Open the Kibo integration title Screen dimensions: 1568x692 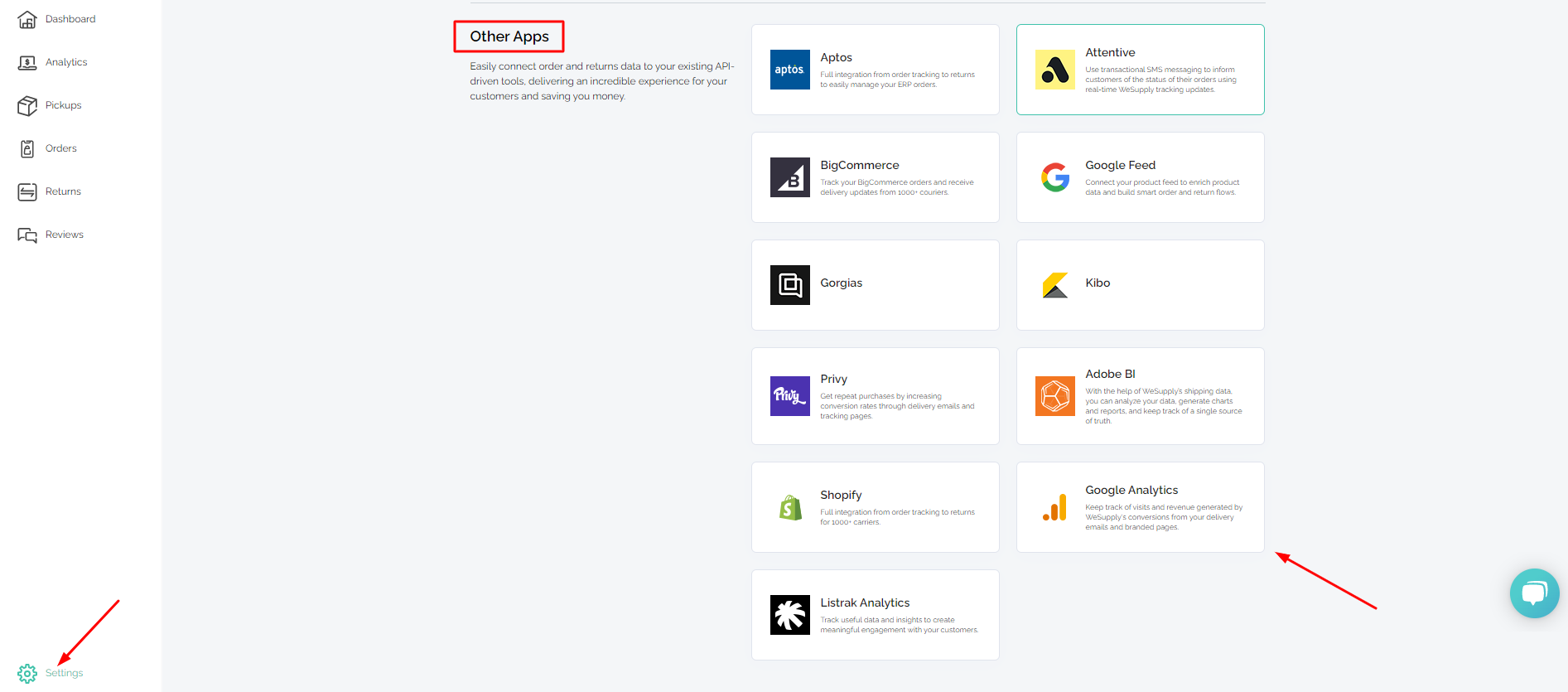1098,283
